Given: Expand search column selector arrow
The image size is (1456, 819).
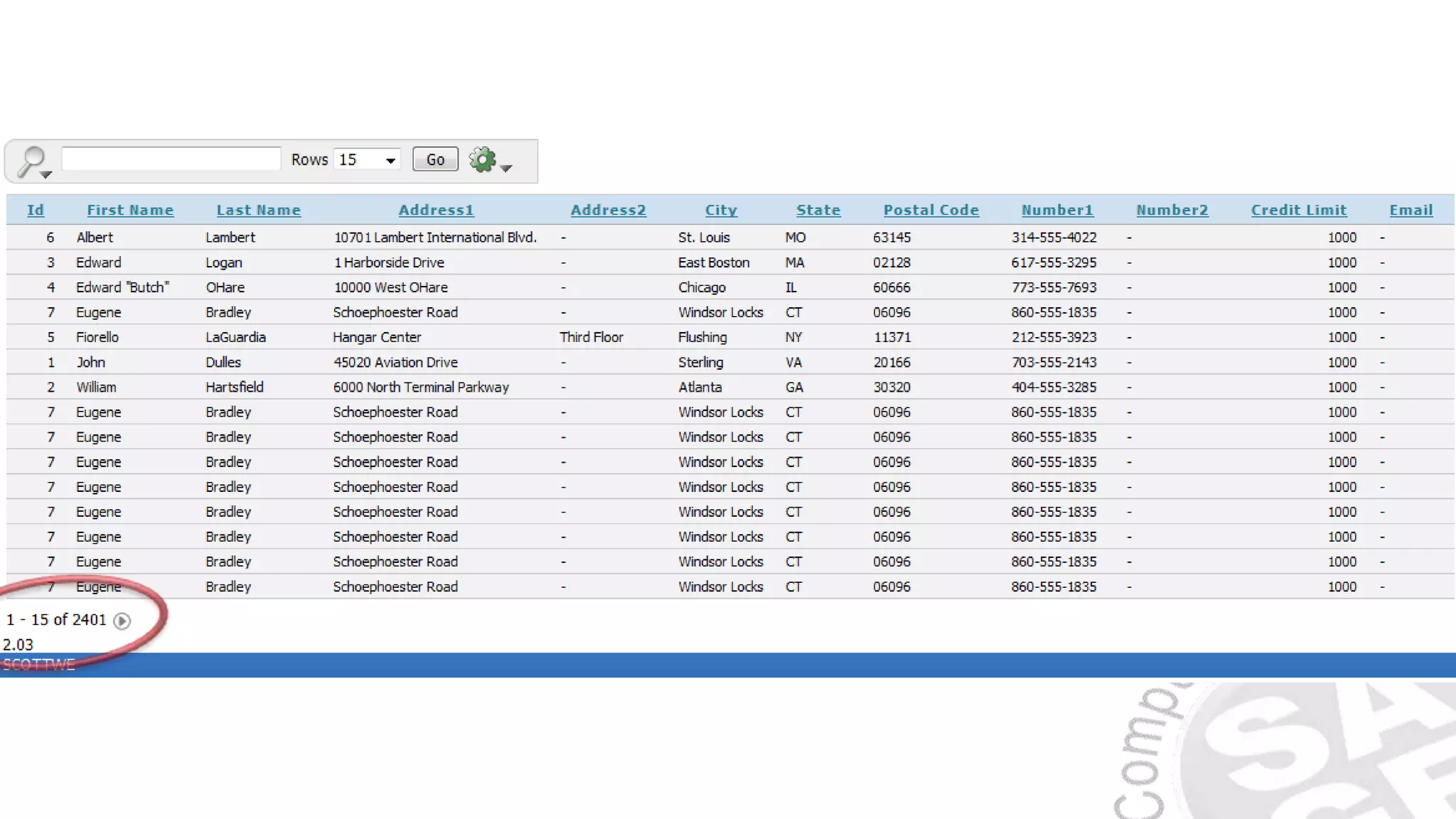Looking at the screenshot, I should 46,174.
